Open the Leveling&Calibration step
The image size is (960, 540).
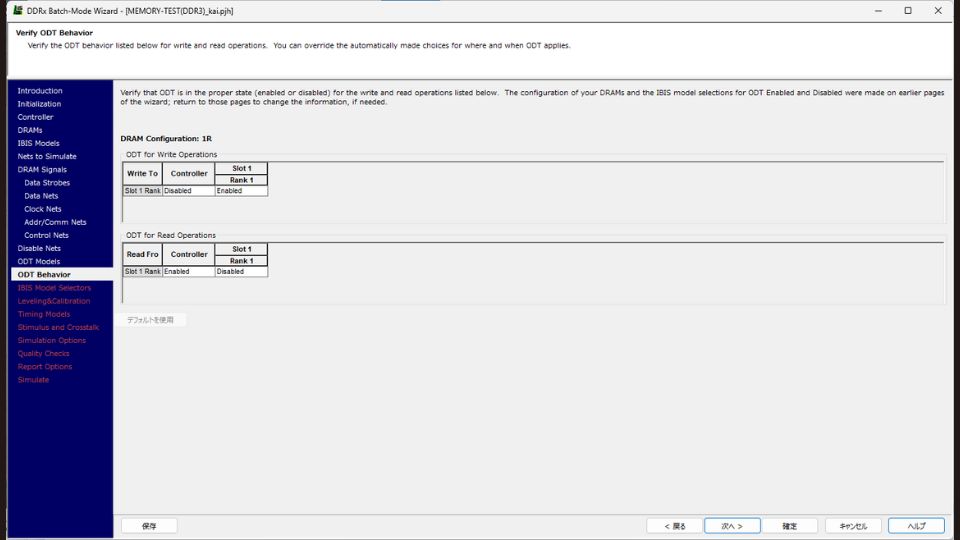pyautogui.click(x=53, y=301)
